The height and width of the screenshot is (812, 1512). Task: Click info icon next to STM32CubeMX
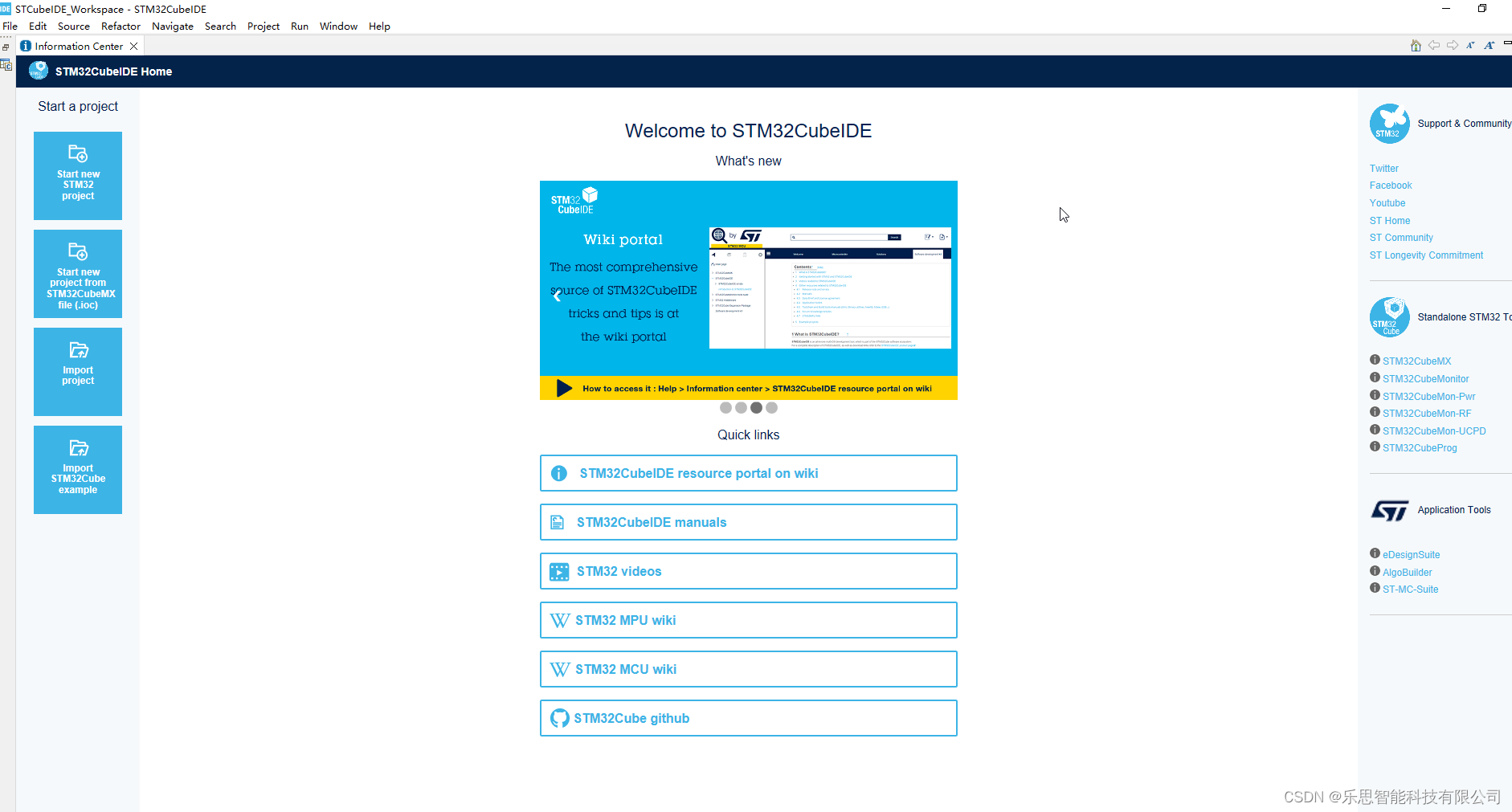tap(1375, 360)
